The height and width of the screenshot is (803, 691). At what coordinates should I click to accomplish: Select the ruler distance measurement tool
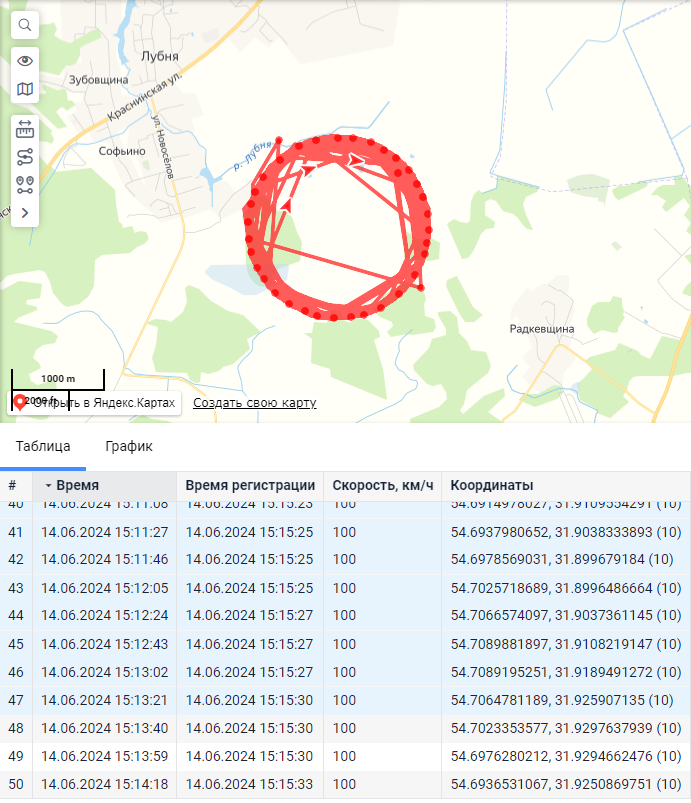click(x=25, y=129)
